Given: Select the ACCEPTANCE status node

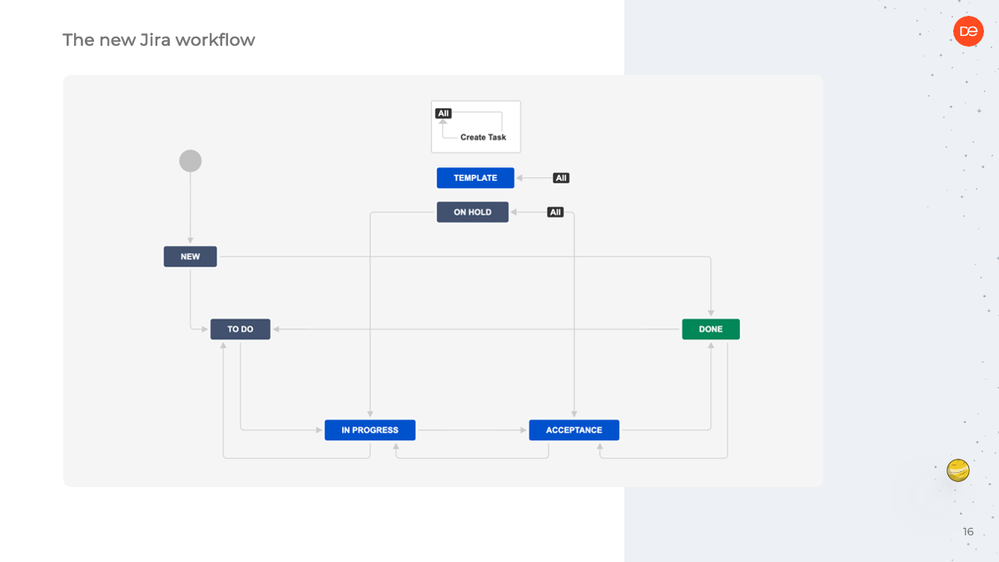Looking at the screenshot, I should pos(573,429).
